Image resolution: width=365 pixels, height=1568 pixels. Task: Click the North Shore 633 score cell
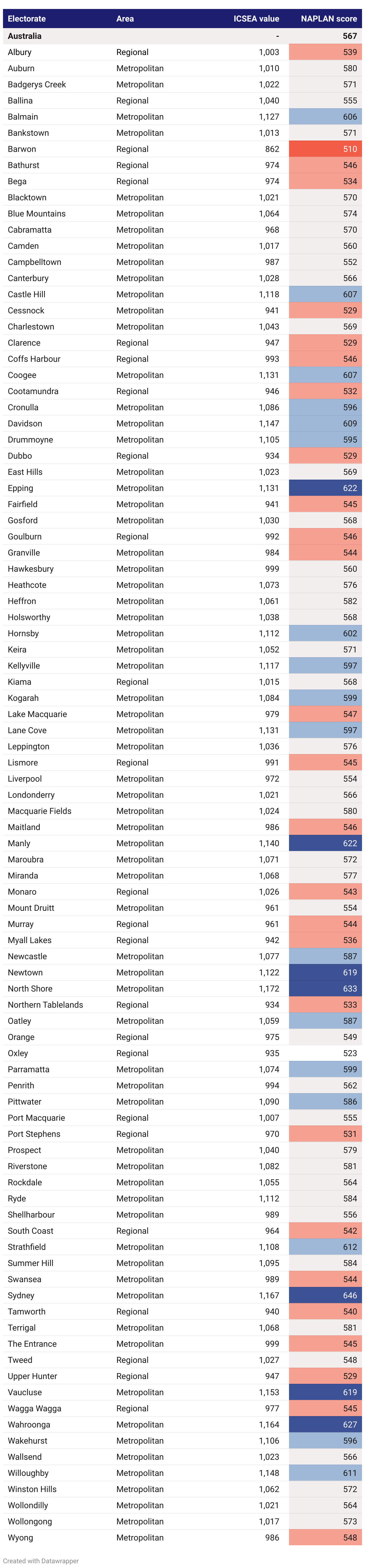[x=326, y=989]
